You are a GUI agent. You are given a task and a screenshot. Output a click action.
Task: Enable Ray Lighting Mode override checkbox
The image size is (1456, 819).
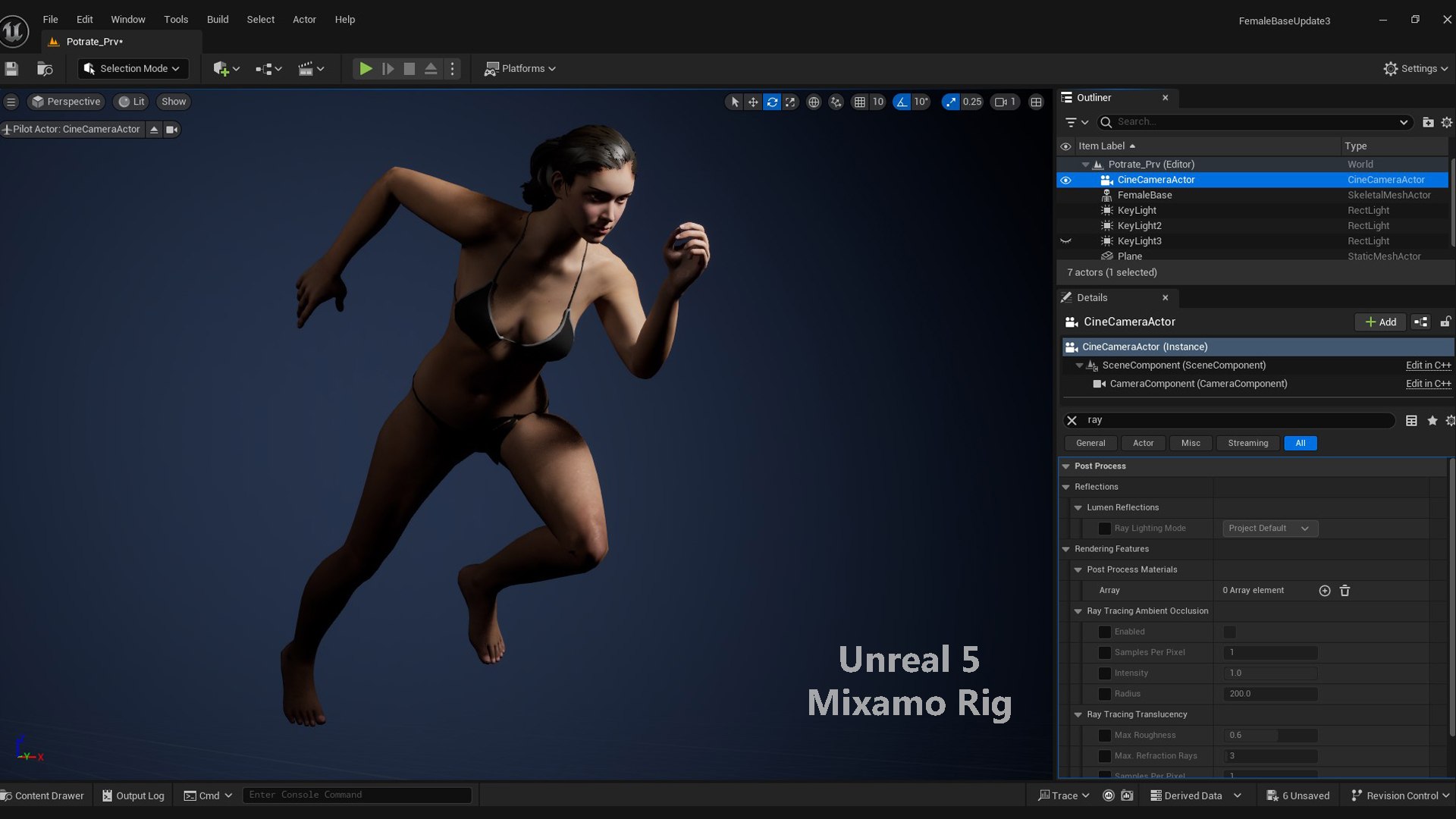pos(1105,529)
